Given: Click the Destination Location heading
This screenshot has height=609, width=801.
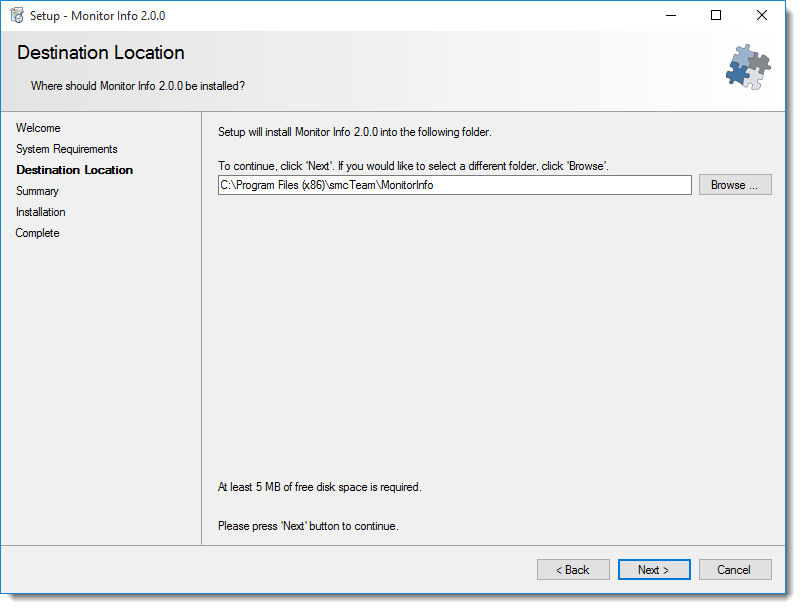Looking at the screenshot, I should click(x=101, y=53).
